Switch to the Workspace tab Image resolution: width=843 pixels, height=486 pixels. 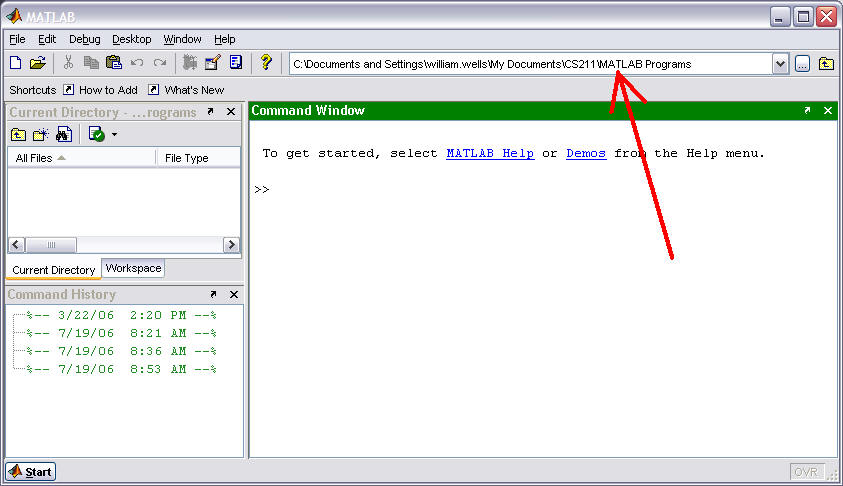click(x=133, y=268)
